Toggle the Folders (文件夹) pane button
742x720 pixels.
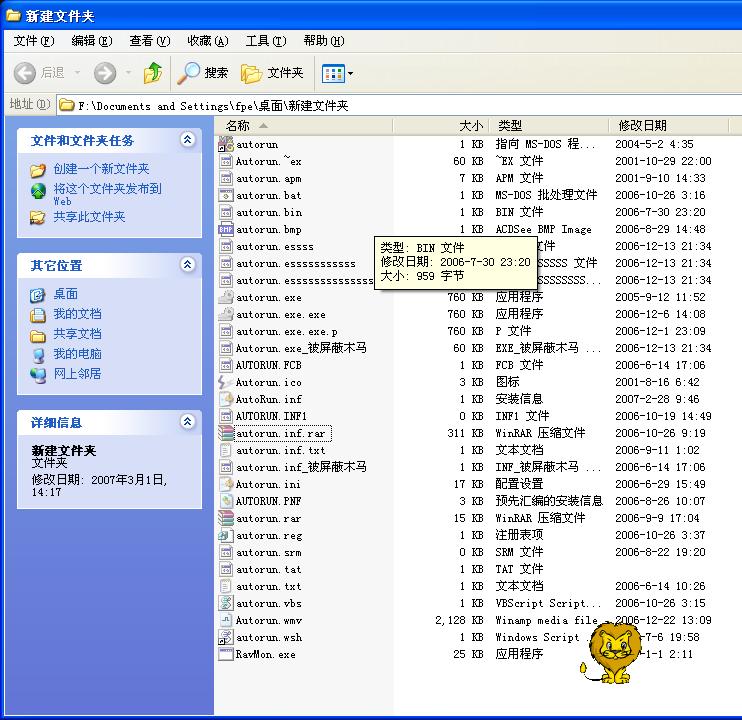pyautogui.click(x=272, y=73)
